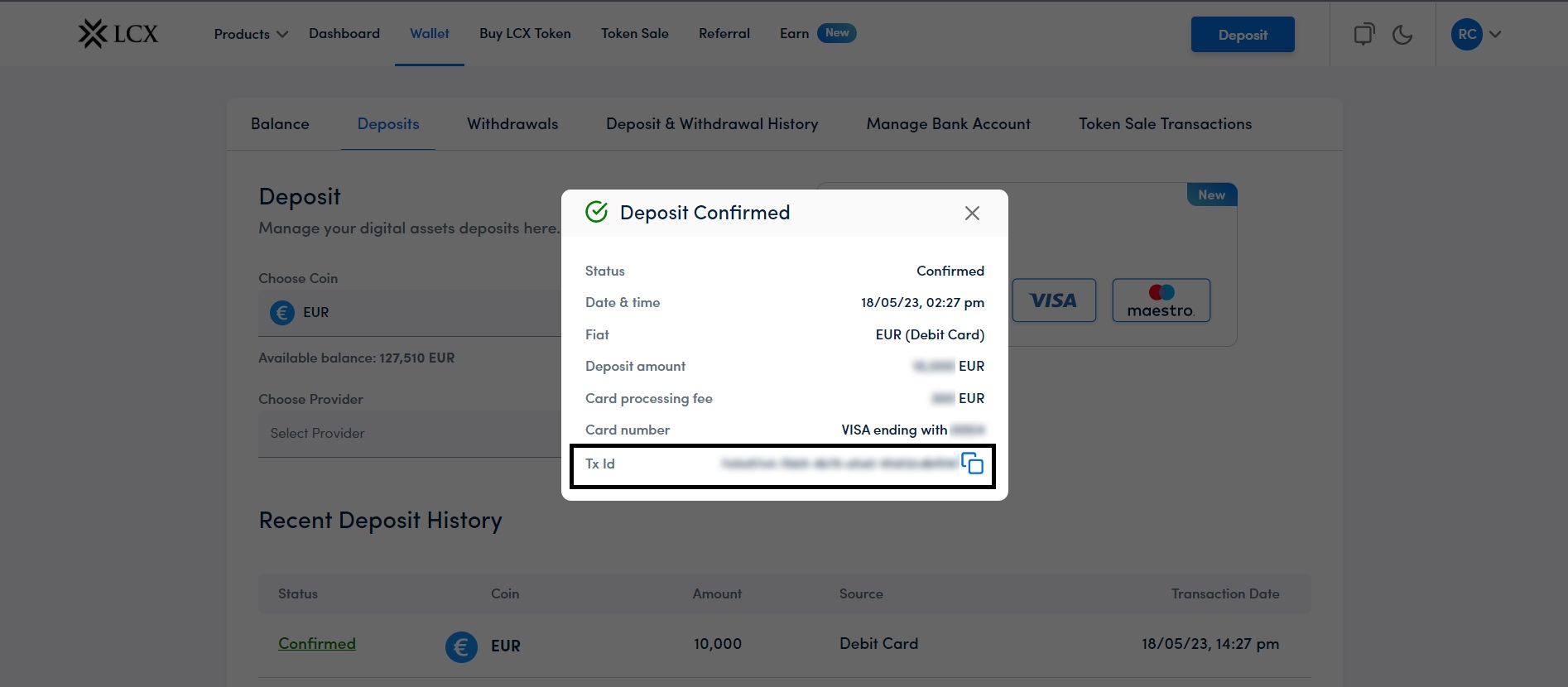Select the Maestro payment option
The width and height of the screenshot is (1568, 687).
click(1161, 300)
